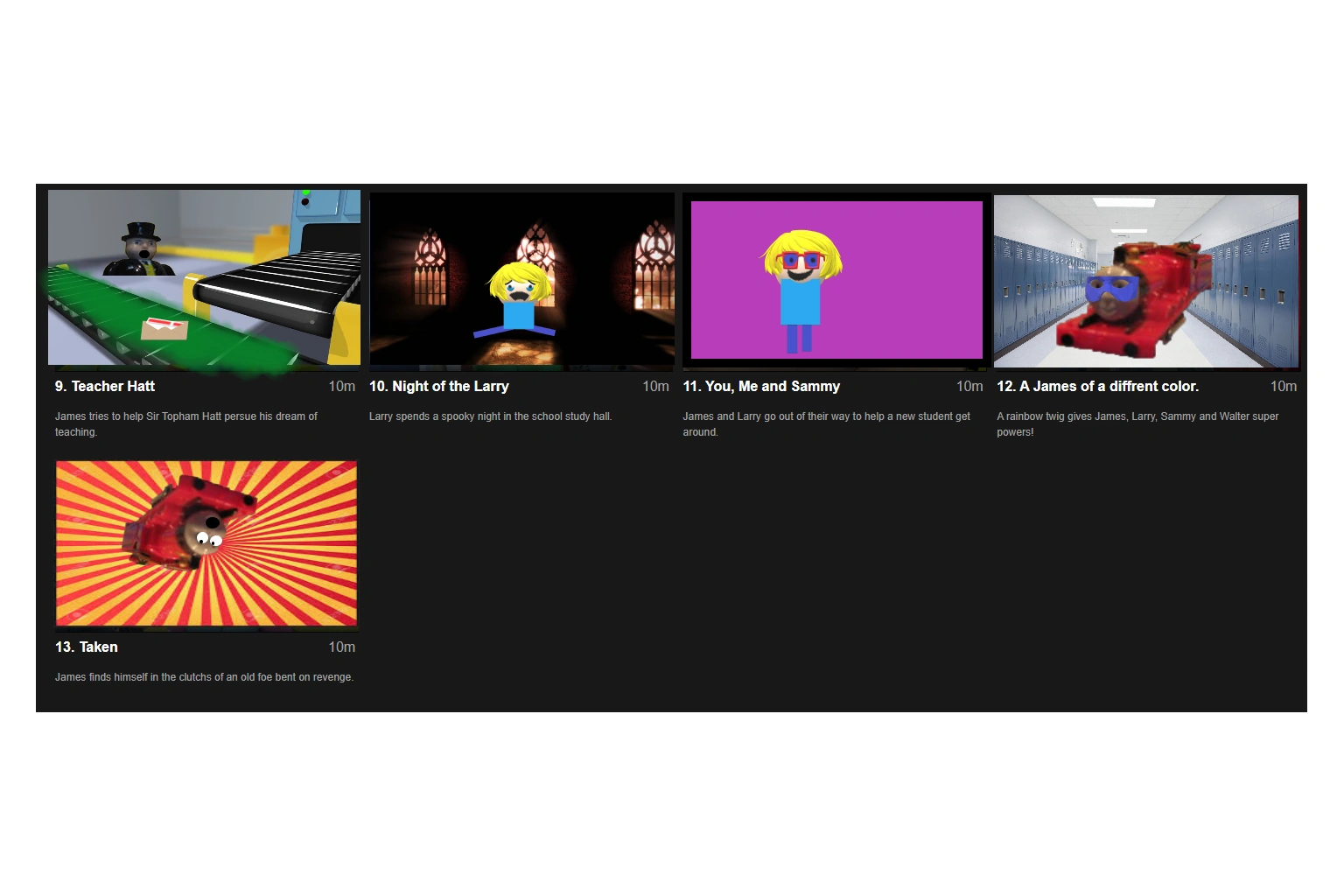Click the title '13. Taken'
The image size is (1344, 896).
[x=87, y=647]
